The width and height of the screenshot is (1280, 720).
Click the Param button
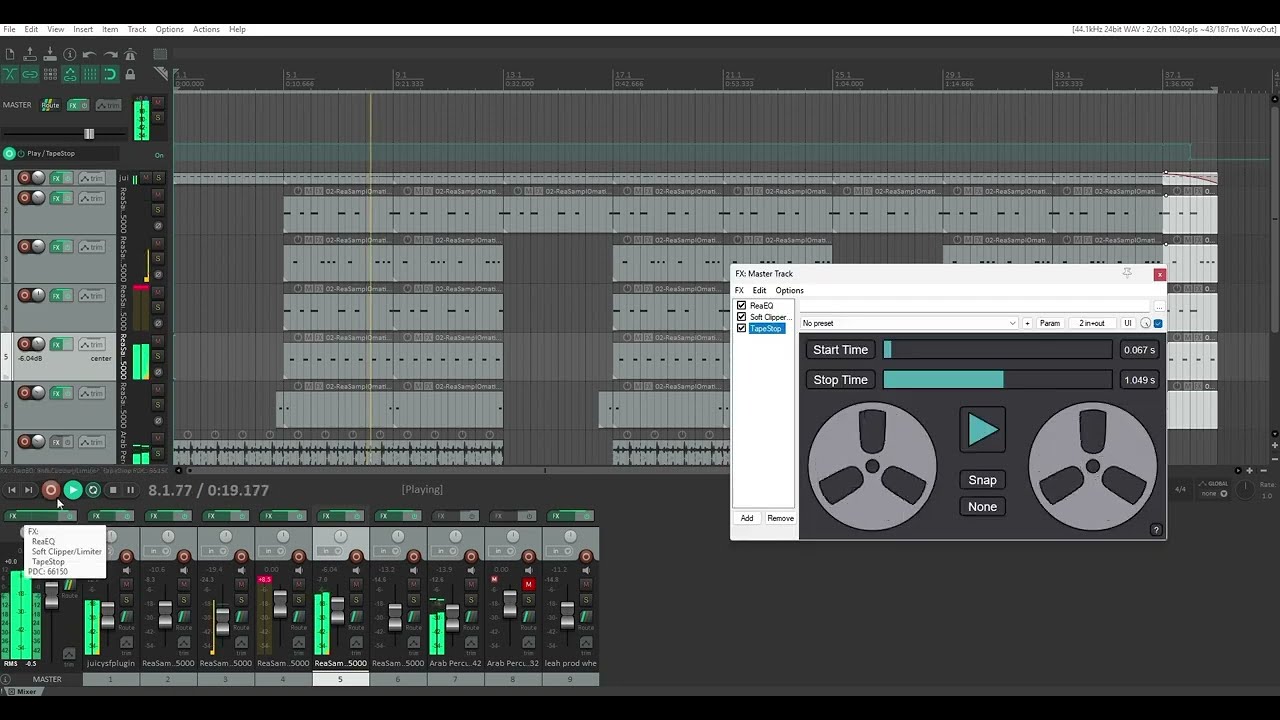[1050, 323]
